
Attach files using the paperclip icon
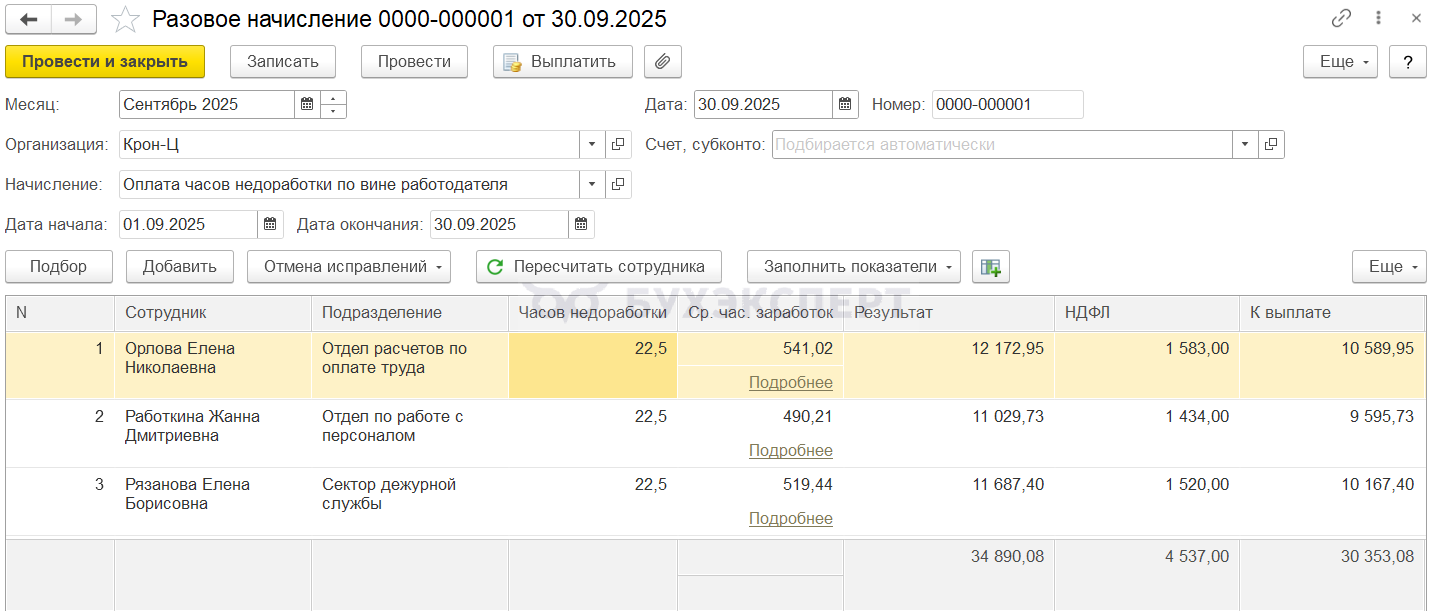coord(662,61)
